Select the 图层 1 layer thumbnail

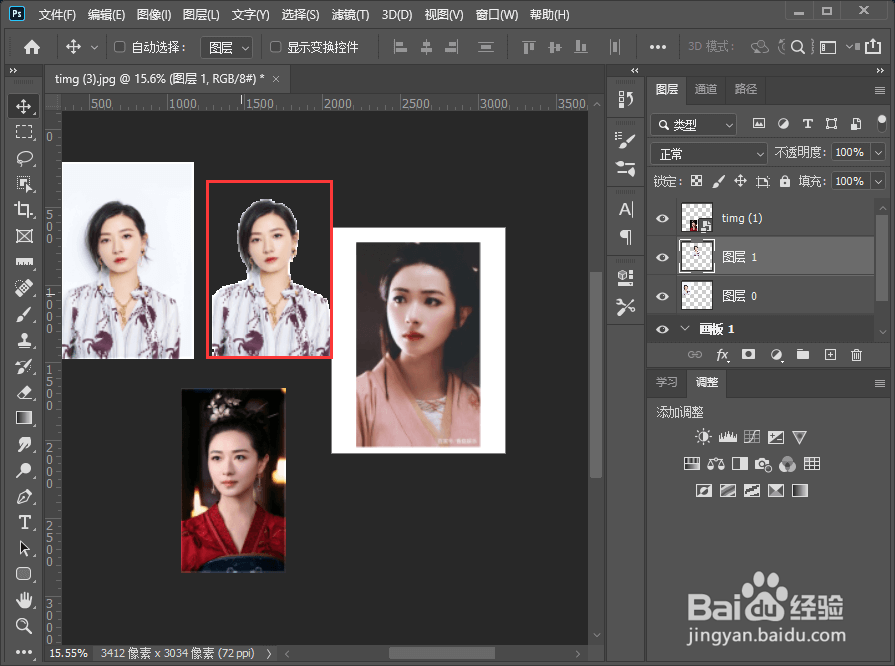tap(696, 257)
